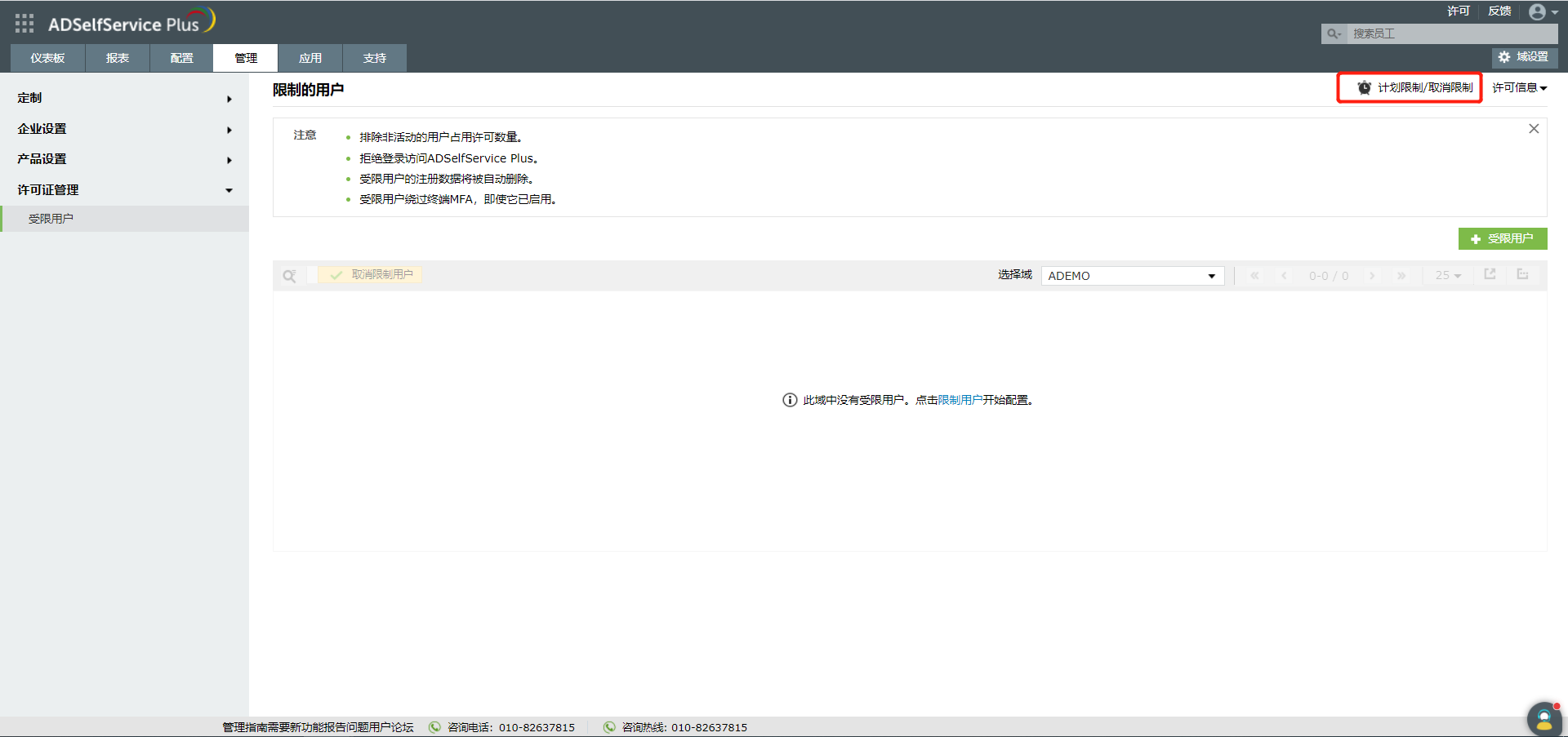The width and height of the screenshot is (1568, 737).
Task: Click the info icon in the empty message
Action: pyautogui.click(x=790, y=400)
